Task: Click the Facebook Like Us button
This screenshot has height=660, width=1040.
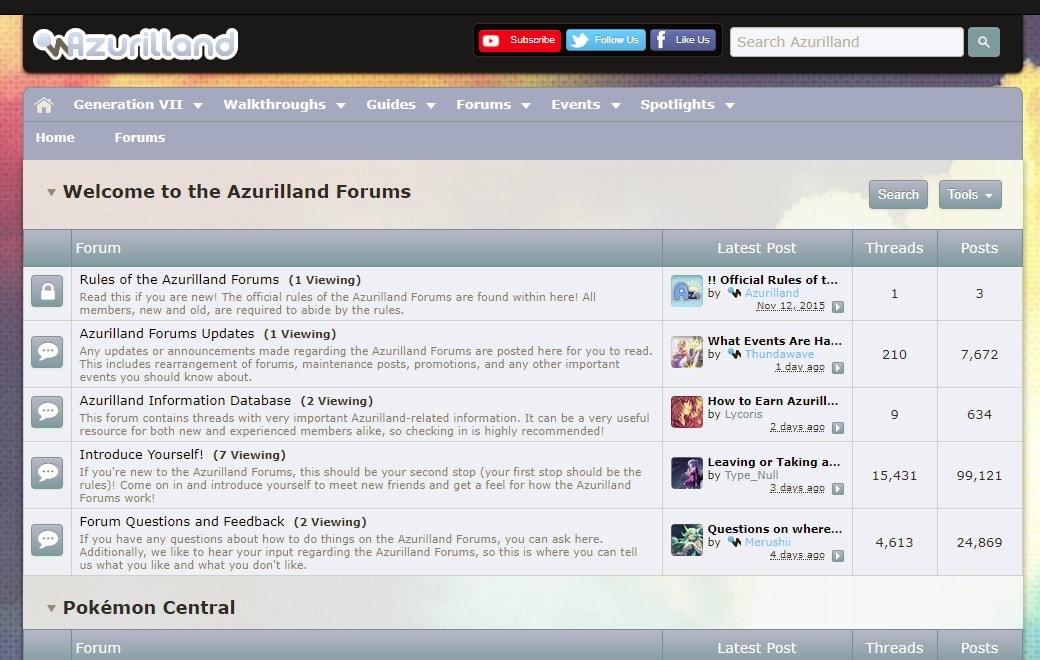Action: pos(682,40)
